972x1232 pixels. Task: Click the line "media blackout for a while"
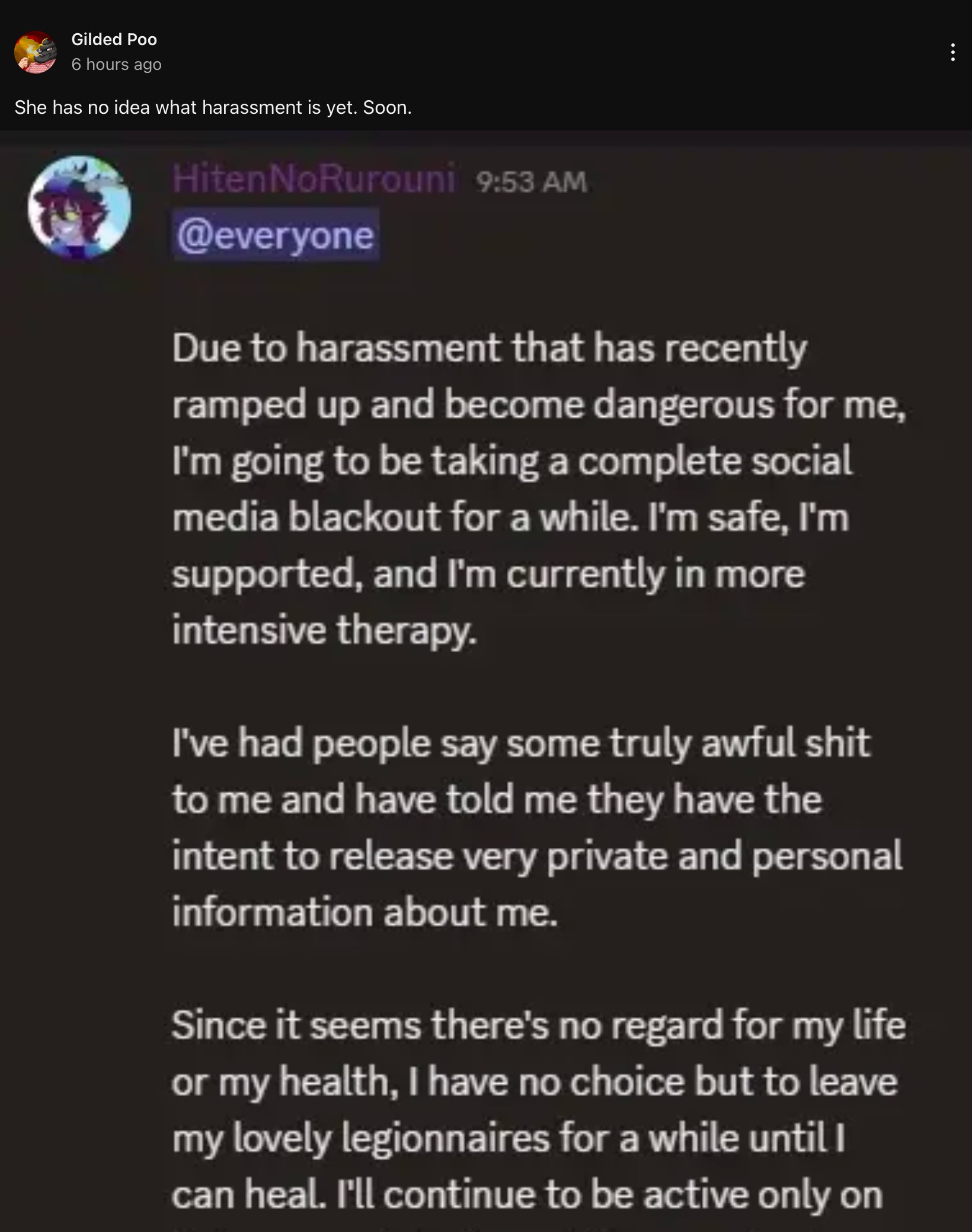click(402, 518)
